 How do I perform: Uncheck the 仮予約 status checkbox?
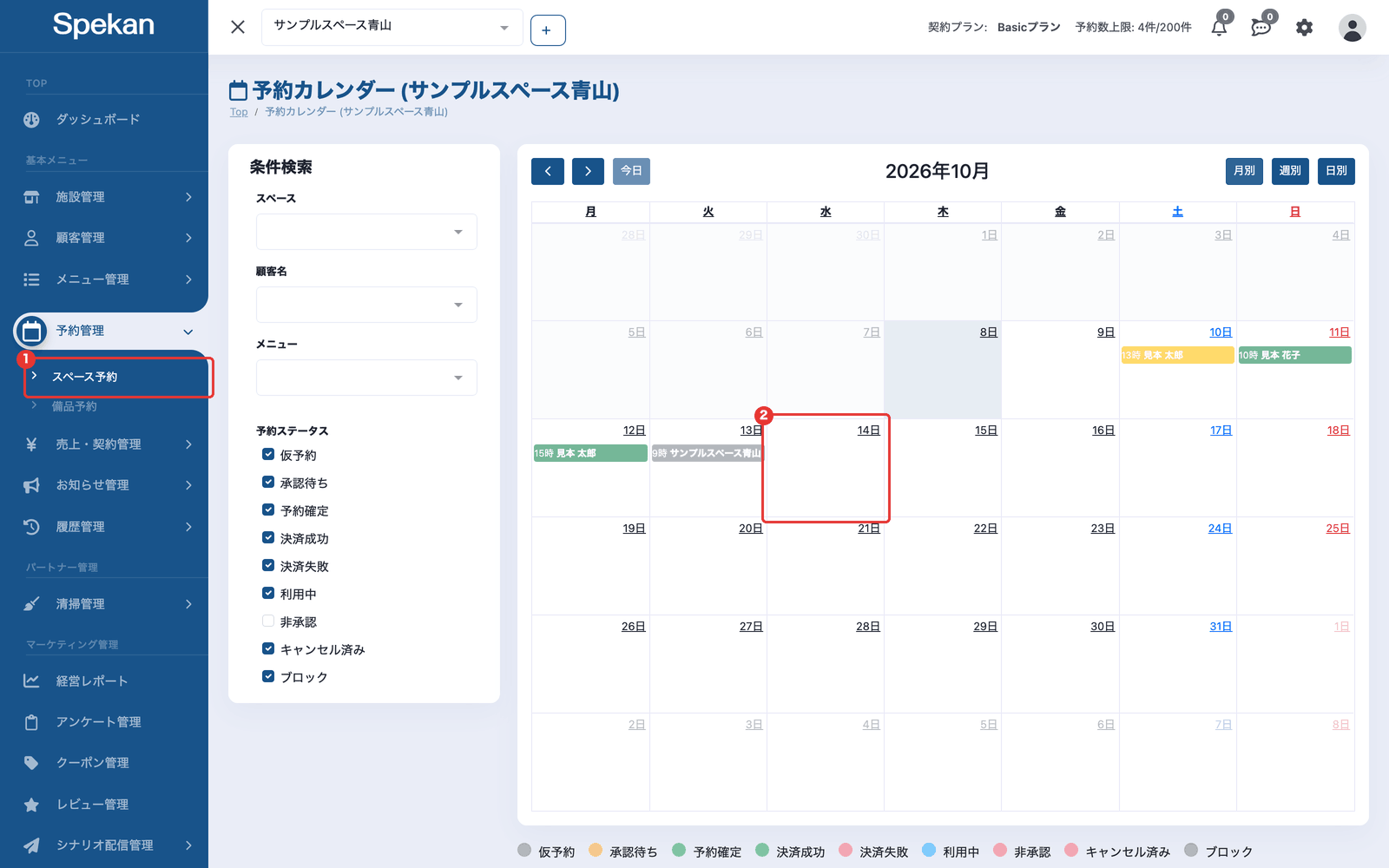pyautogui.click(x=268, y=454)
